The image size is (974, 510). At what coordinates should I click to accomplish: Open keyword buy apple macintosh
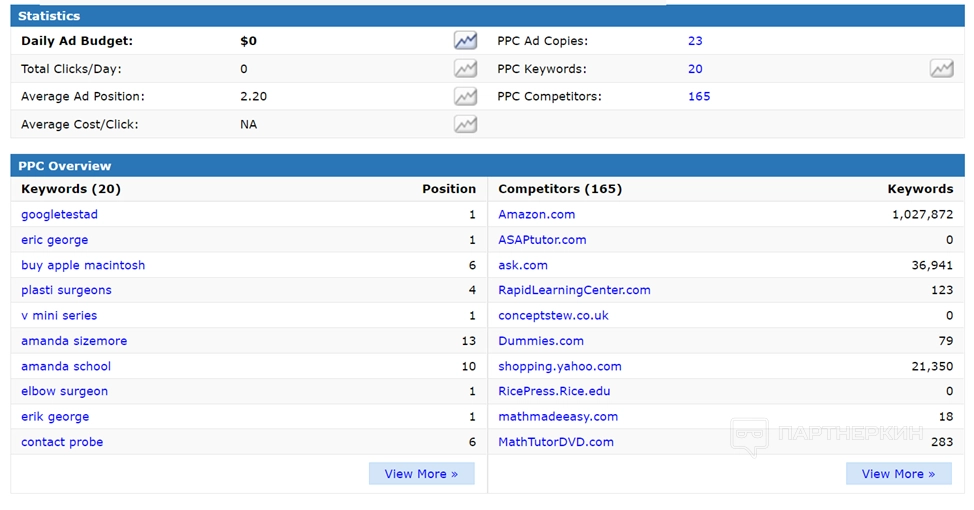83,265
